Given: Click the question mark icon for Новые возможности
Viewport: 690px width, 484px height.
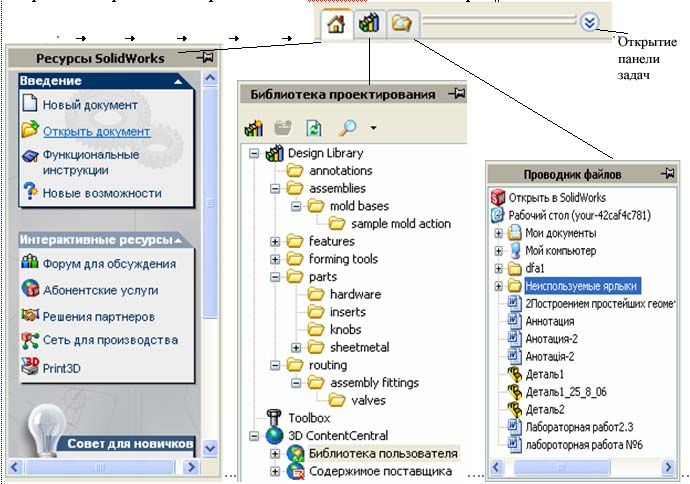Looking at the screenshot, I should click(x=30, y=191).
